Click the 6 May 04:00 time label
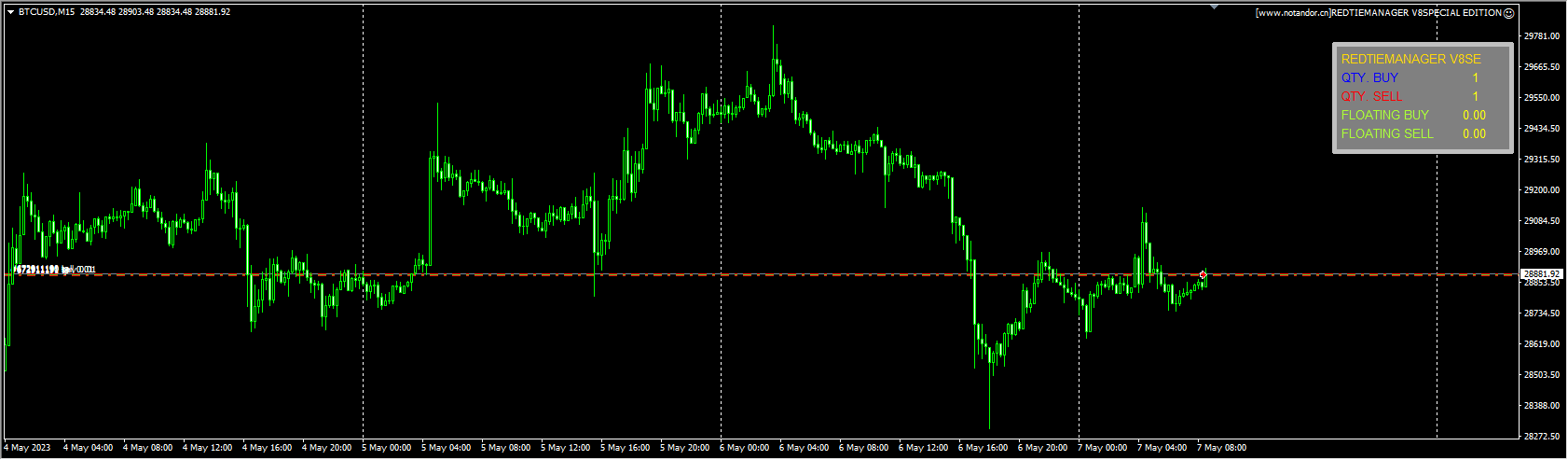This screenshot has height=460, width=1568. 805,448
